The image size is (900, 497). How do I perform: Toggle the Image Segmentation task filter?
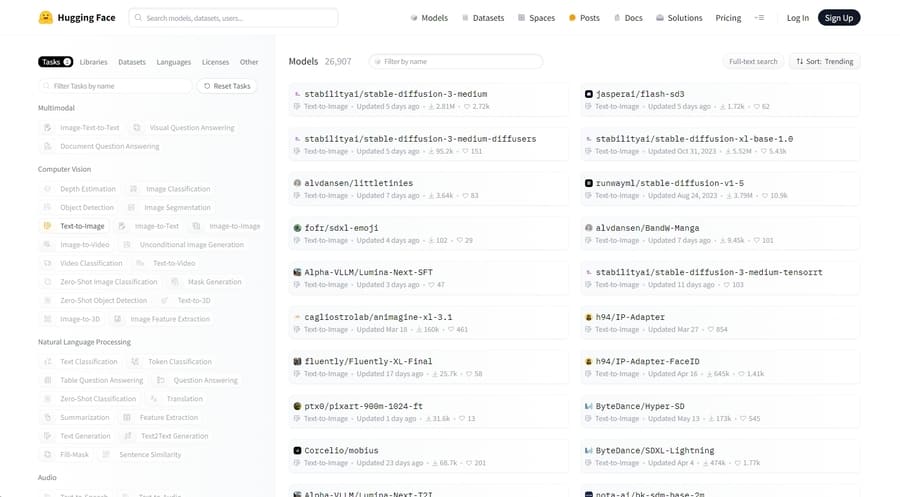tap(169, 207)
